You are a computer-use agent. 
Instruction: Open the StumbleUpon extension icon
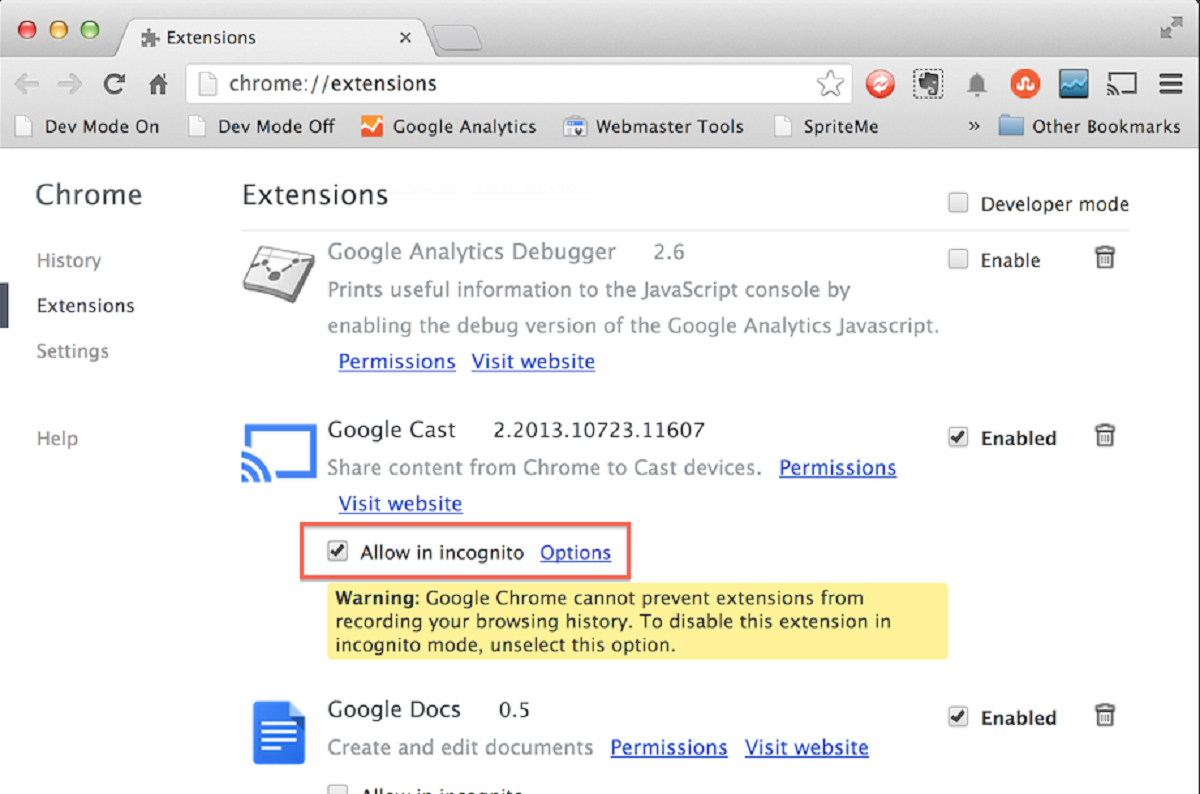click(1025, 84)
